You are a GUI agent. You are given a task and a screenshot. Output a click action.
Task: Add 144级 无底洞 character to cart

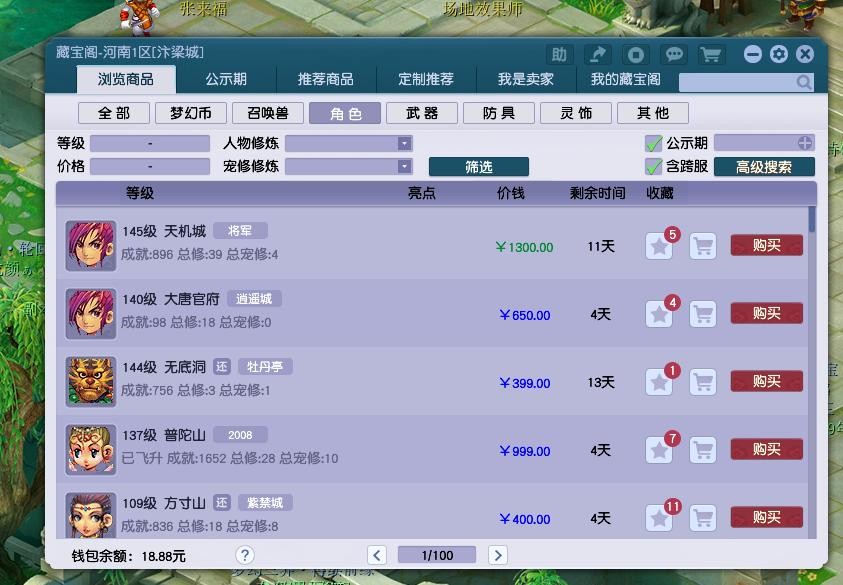click(x=703, y=382)
